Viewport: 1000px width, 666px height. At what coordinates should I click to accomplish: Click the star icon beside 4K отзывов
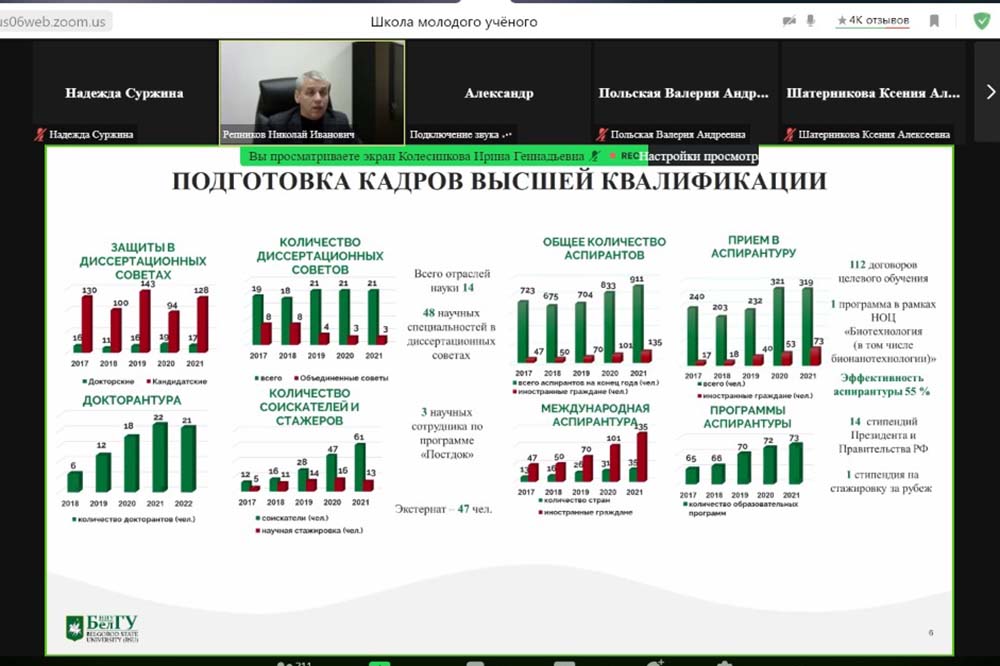pos(842,21)
